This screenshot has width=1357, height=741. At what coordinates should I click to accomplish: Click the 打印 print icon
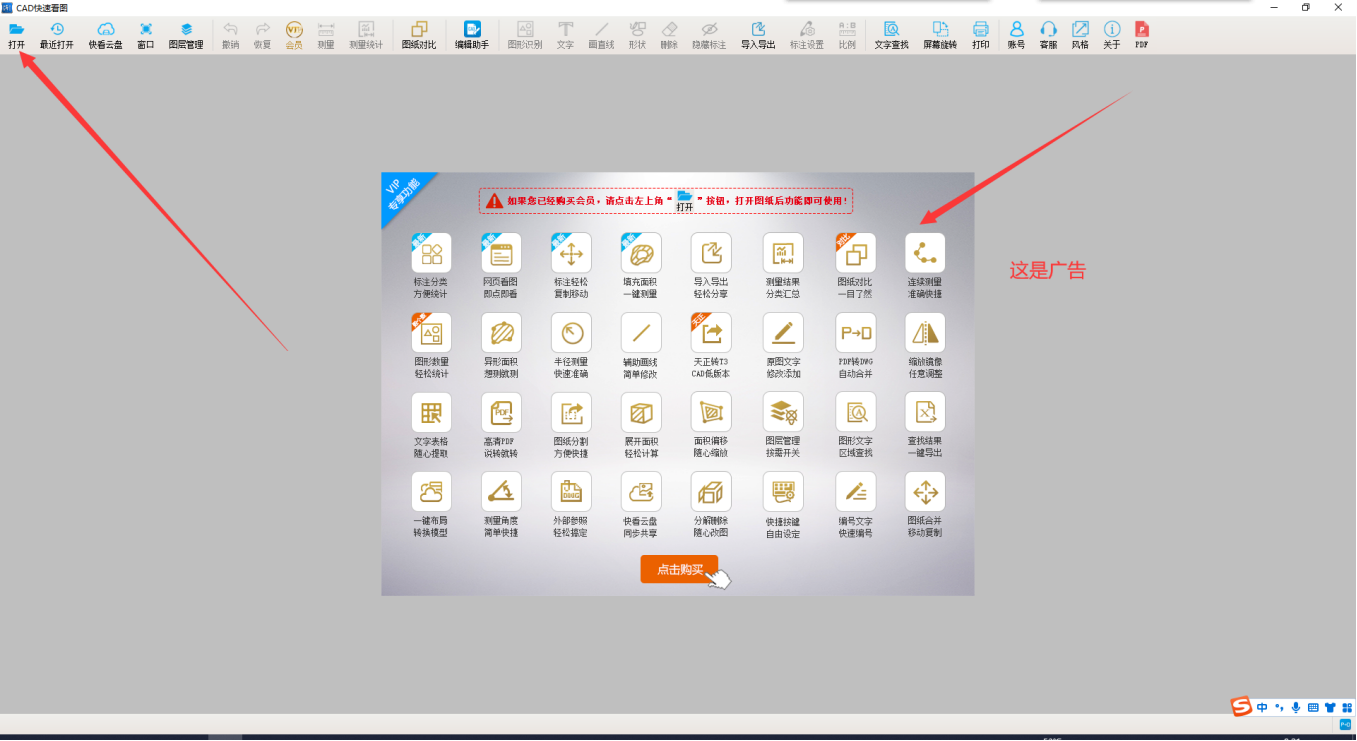(x=981, y=30)
